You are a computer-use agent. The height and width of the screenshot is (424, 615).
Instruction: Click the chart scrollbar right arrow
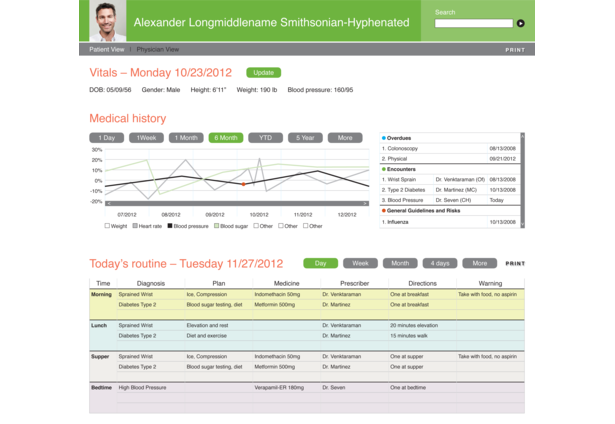[x=366, y=204]
